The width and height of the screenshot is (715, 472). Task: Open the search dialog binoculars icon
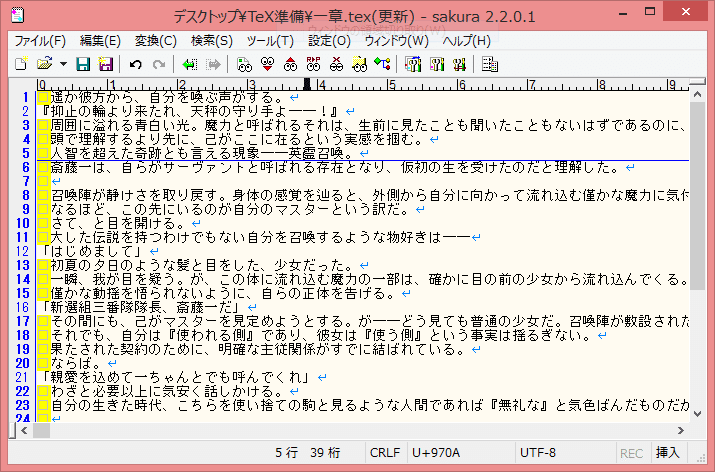click(x=244, y=64)
